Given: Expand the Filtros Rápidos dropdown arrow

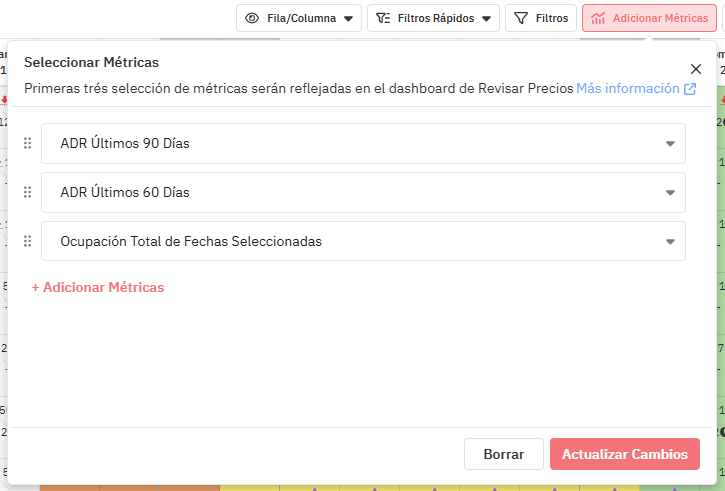Looking at the screenshot, I should tap(486, 18).
